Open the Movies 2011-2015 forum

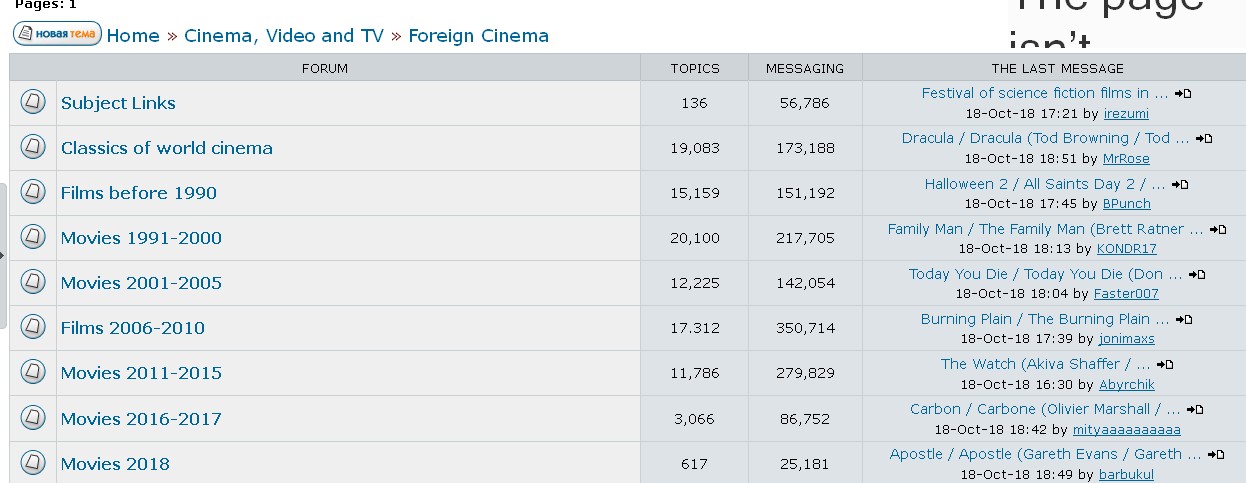141,373
